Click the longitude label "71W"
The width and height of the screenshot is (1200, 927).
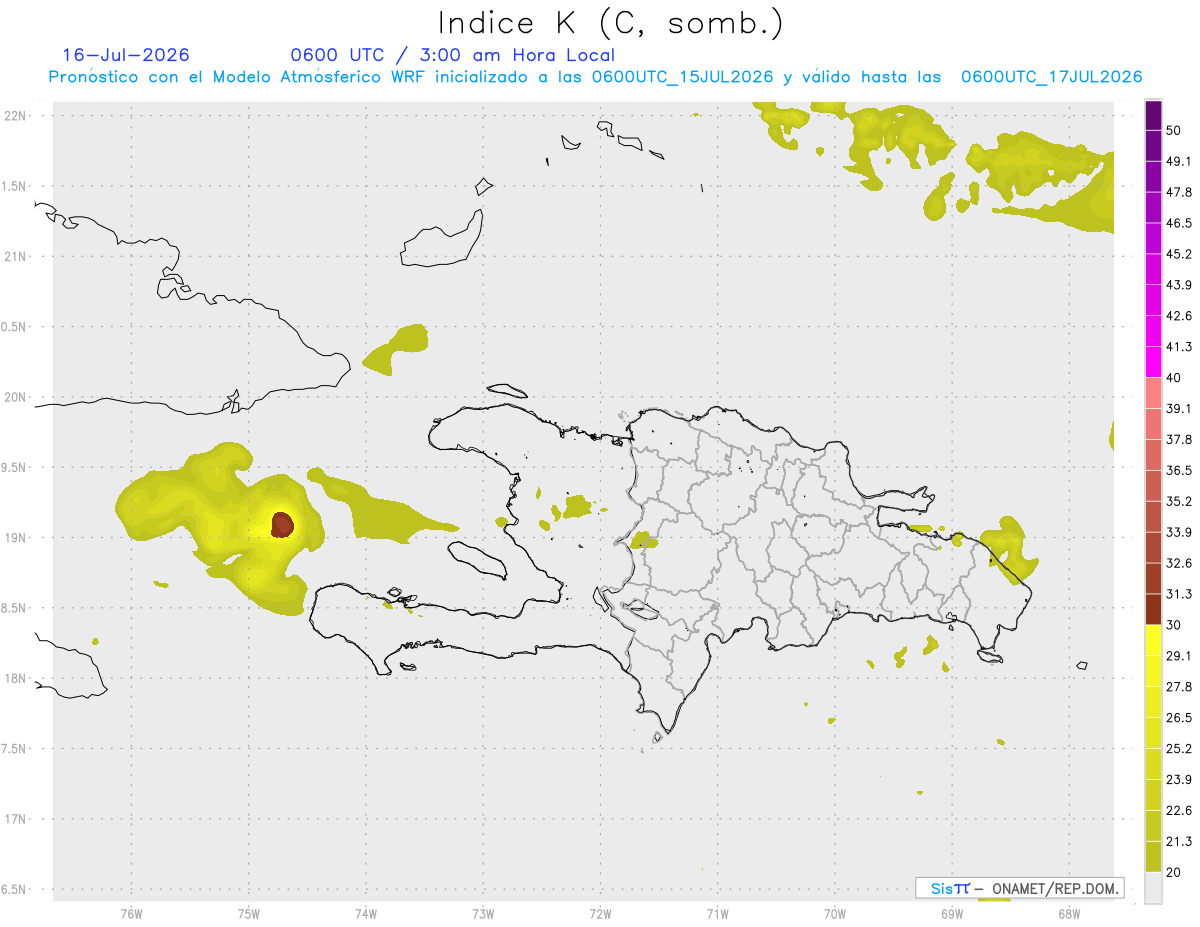point(717,913)
